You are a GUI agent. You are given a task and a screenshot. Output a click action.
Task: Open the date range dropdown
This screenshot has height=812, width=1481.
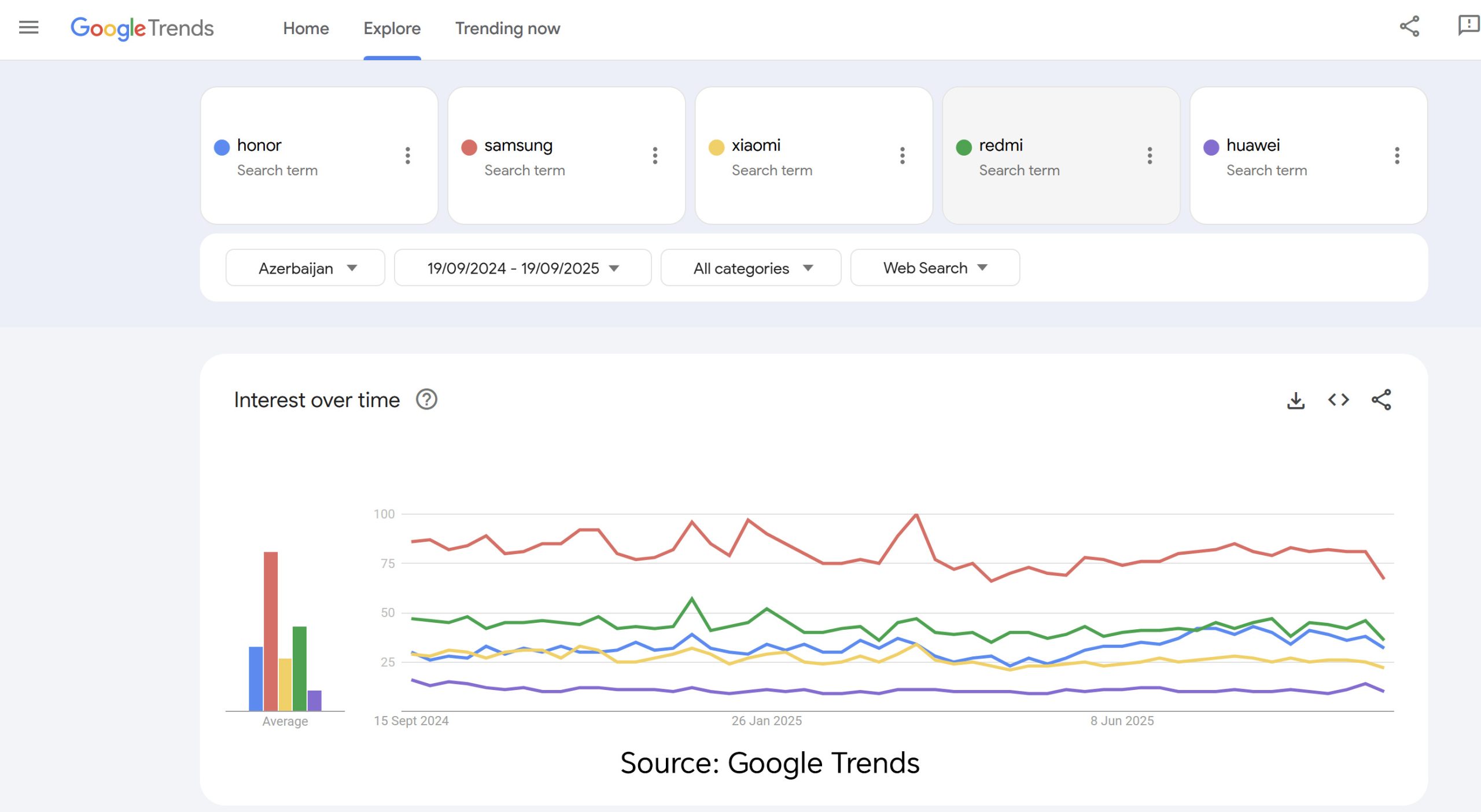(x=522, y=268)
